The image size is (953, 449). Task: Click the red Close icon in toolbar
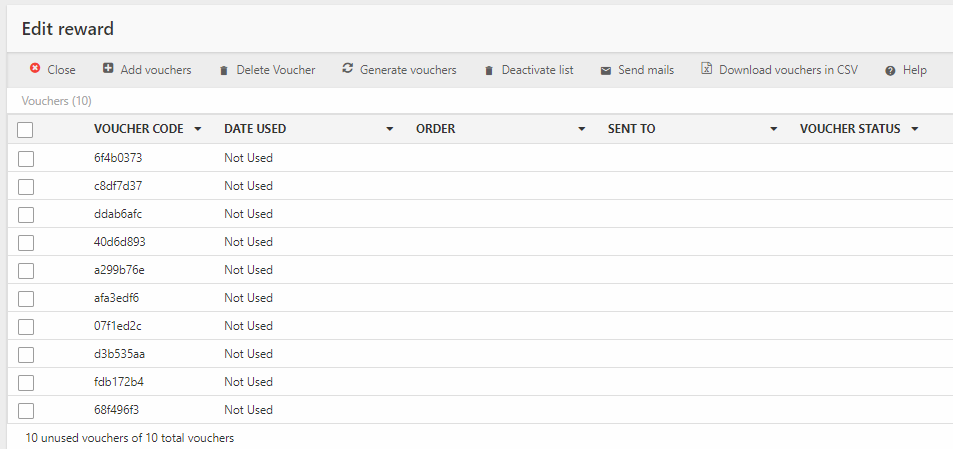tap(35, 69)
